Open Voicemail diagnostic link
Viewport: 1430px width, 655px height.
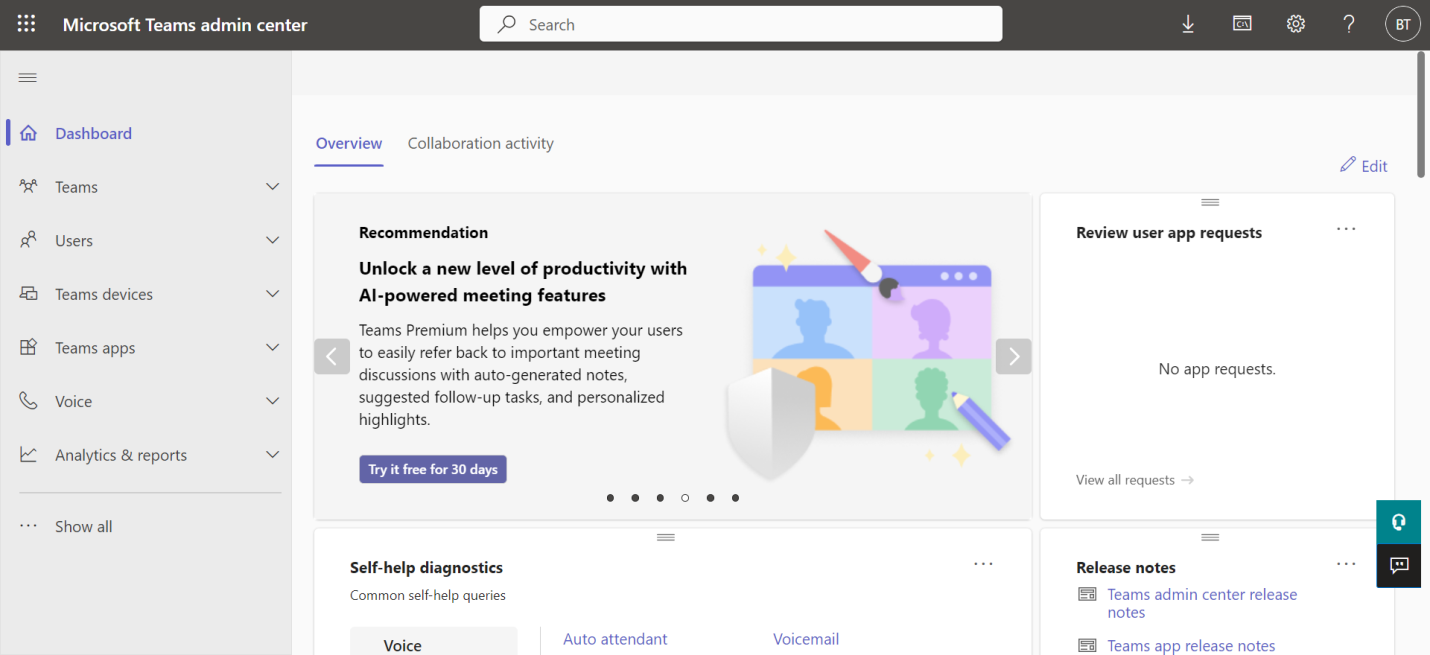pos(806,639)
